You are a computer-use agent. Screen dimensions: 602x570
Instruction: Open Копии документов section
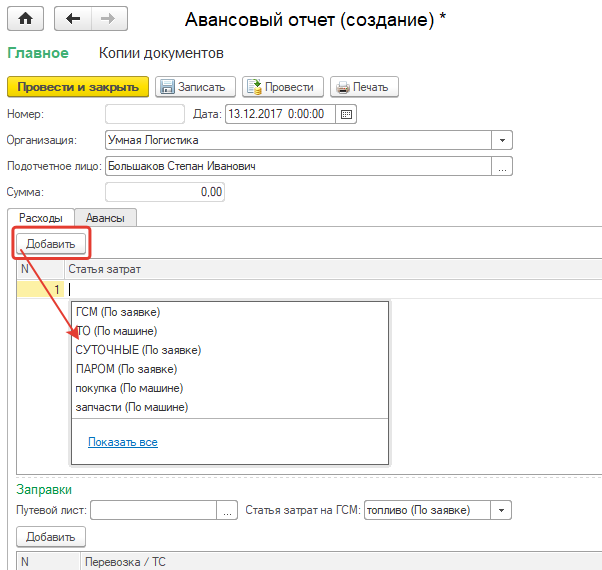pyautogui.click(x=161, y=53)
